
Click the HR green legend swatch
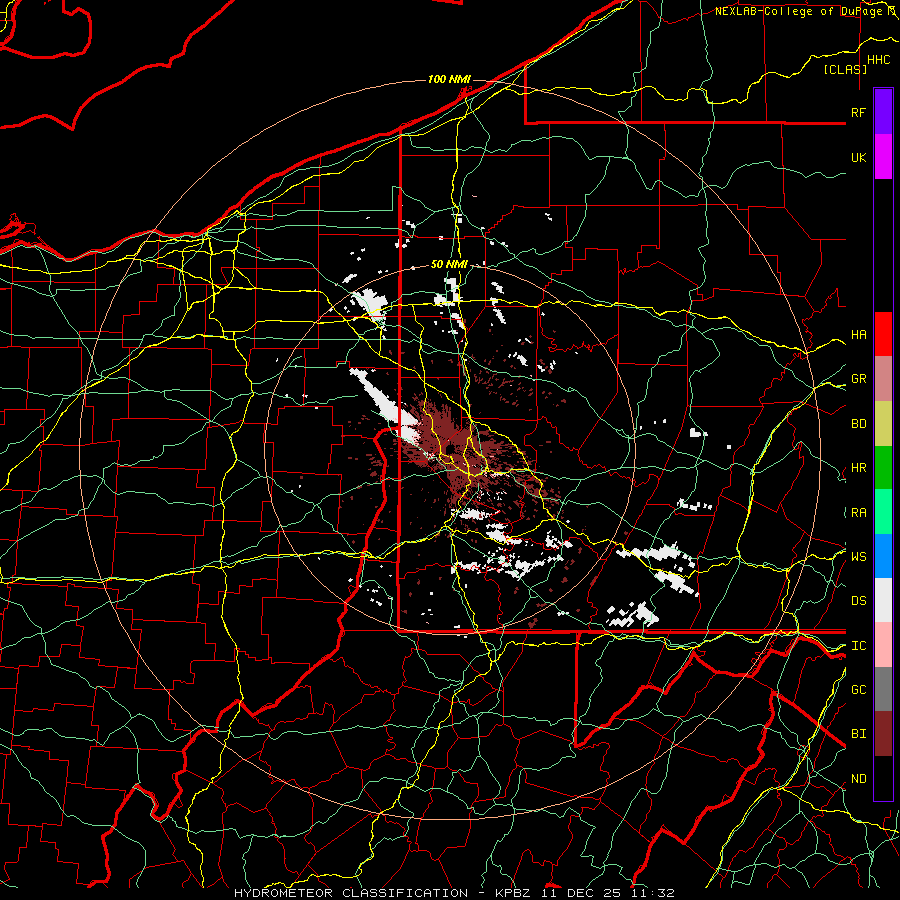click(x=883, y=468)
